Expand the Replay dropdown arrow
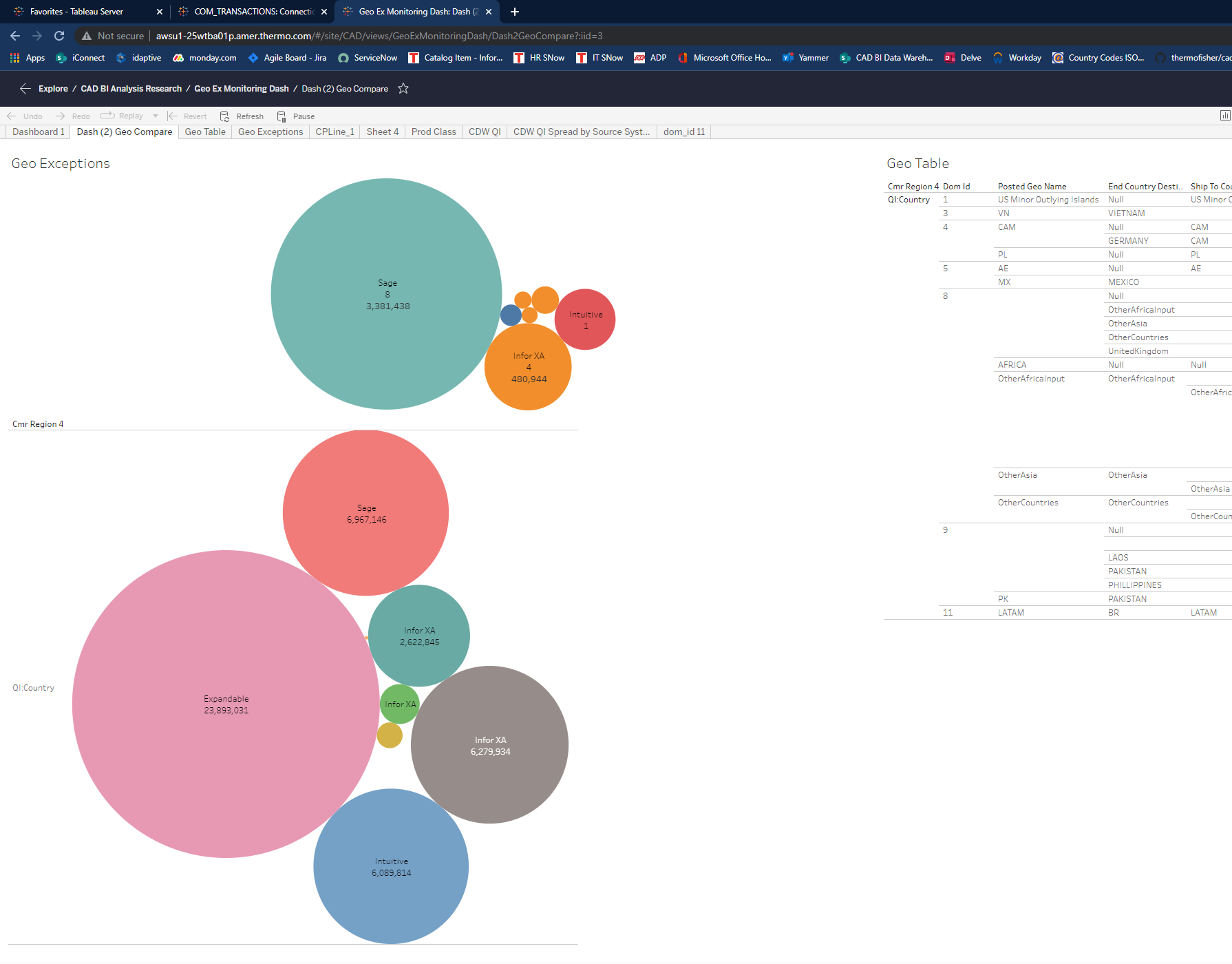This screenshot has height=964, width=1232. [156, 116]
